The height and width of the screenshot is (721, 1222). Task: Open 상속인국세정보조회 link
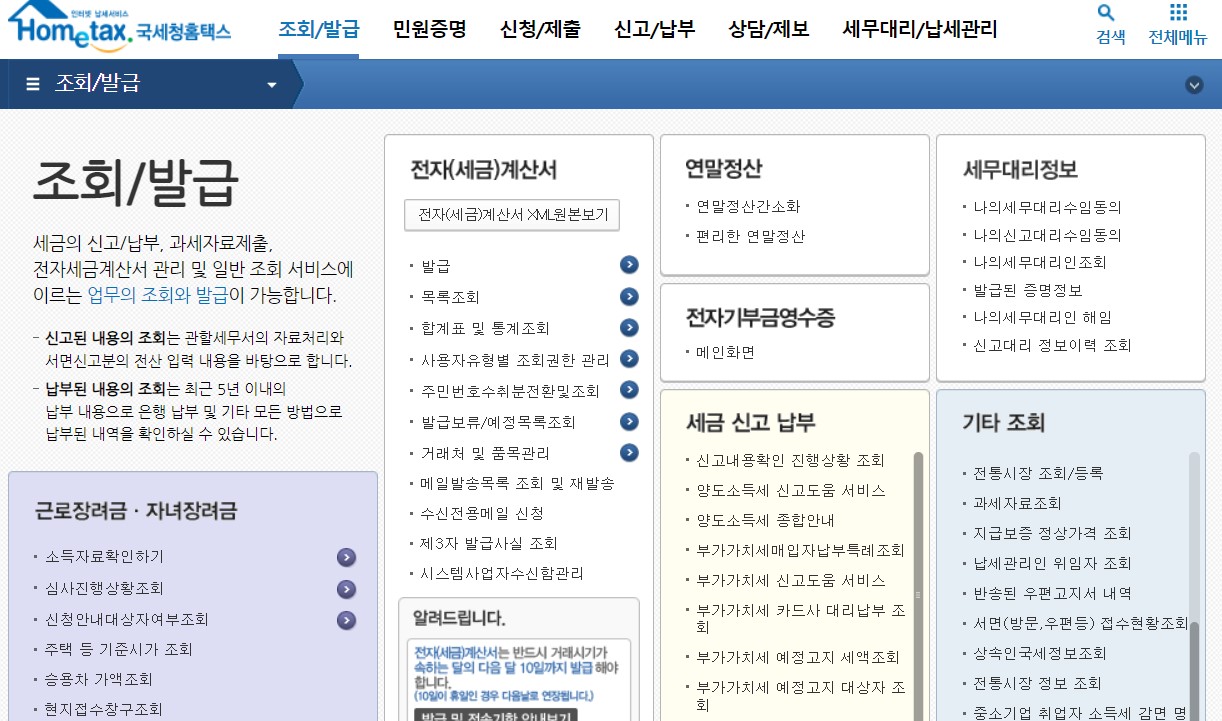tap(1040, 653)
